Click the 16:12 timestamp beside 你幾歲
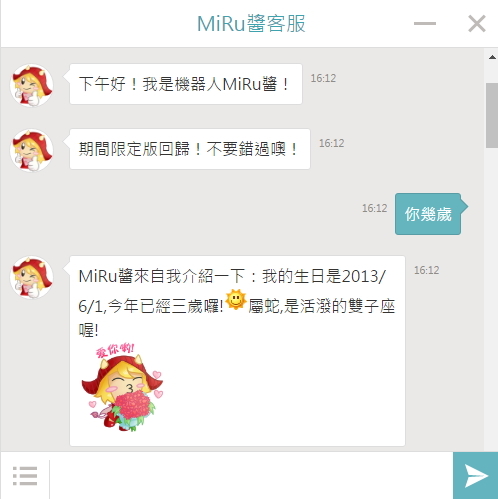Image resolution: width=498 pixels, height=499 pixels. coord(374,208)
